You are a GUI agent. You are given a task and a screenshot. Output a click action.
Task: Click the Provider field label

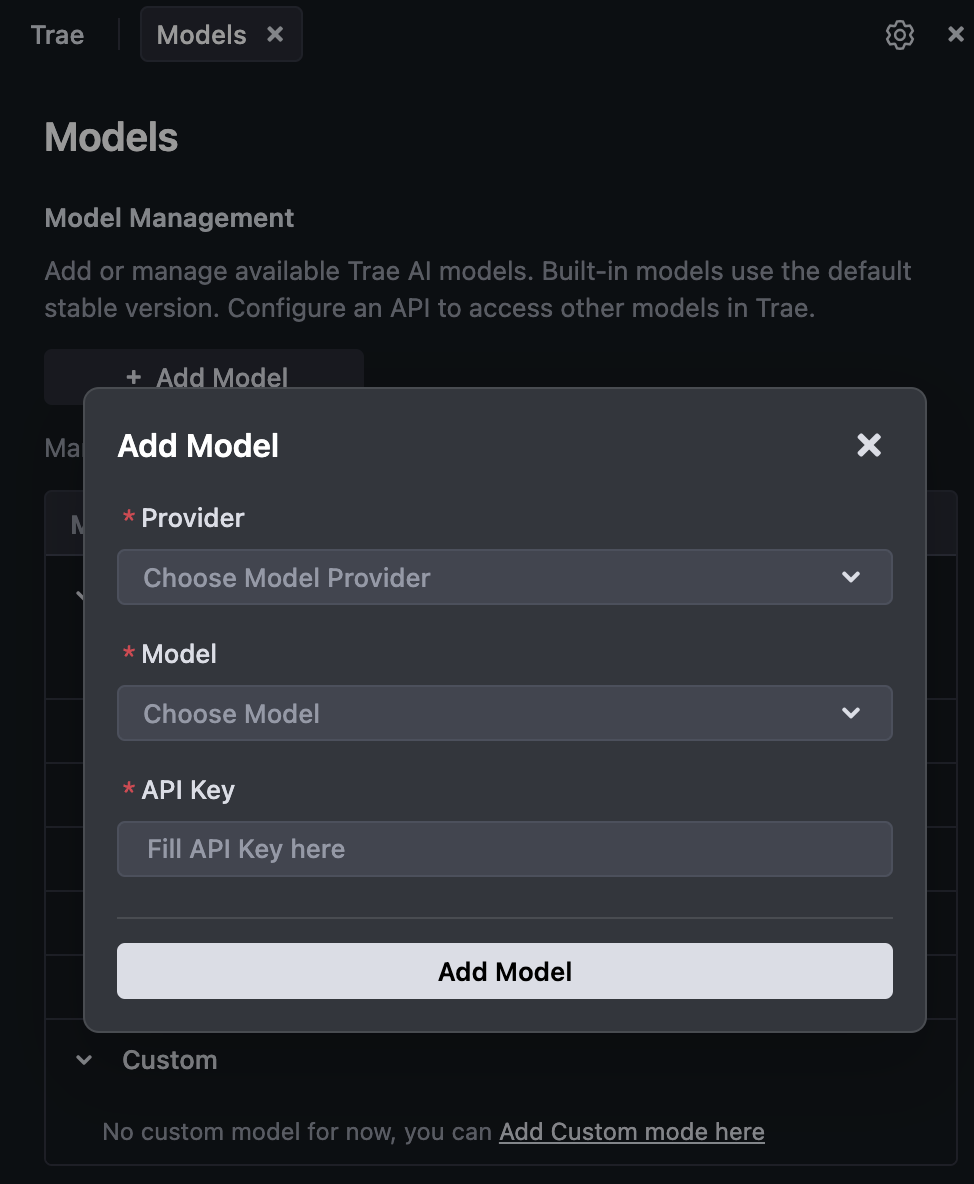(x=192, y=518)
